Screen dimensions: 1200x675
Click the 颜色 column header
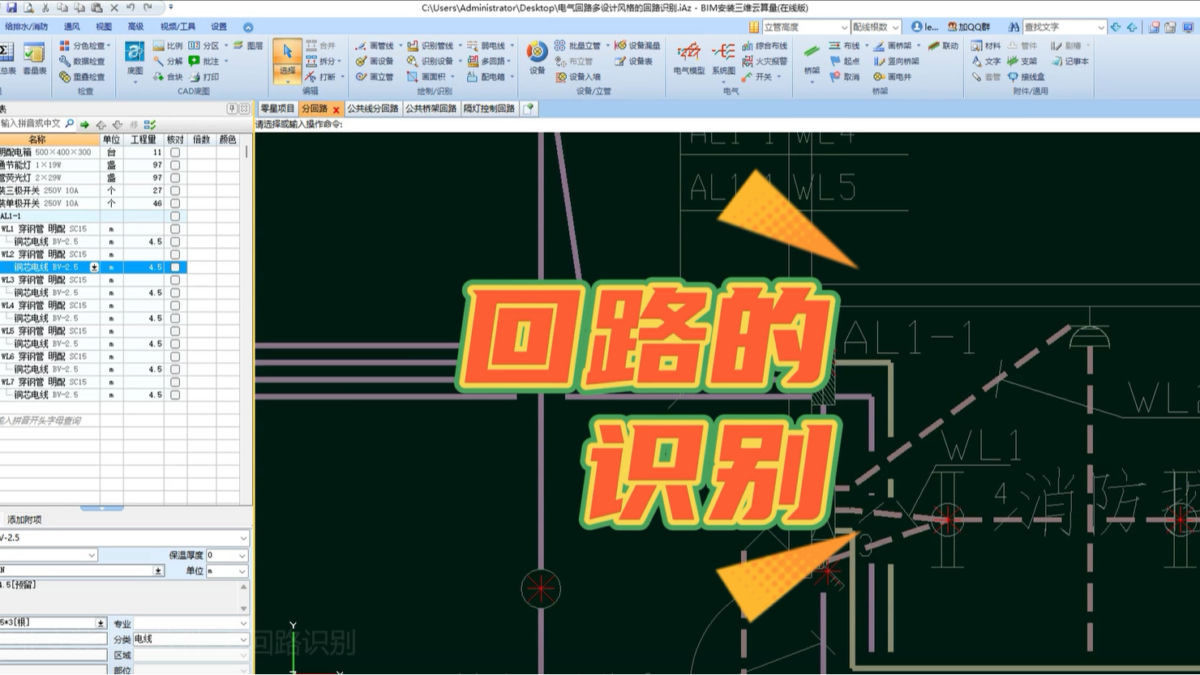(228, 139)
